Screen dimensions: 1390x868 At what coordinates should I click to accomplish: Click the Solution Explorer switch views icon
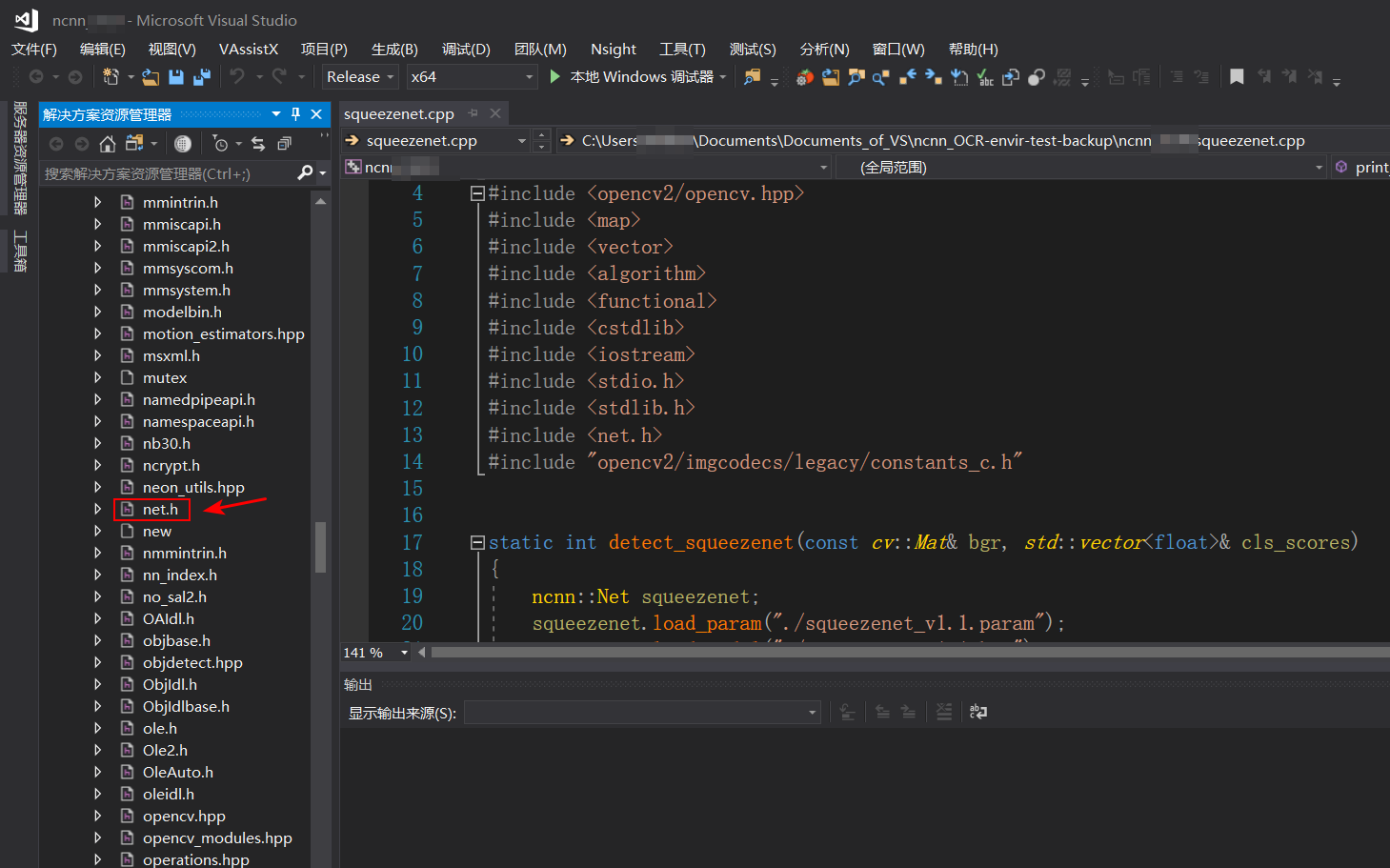tap(134, 144)
